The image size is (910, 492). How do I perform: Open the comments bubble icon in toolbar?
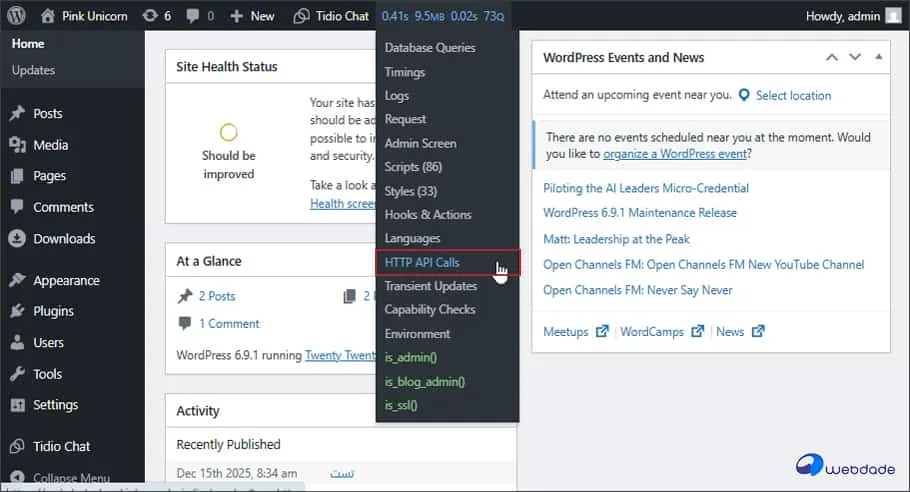pyautogui.click(x=194, y=16)
